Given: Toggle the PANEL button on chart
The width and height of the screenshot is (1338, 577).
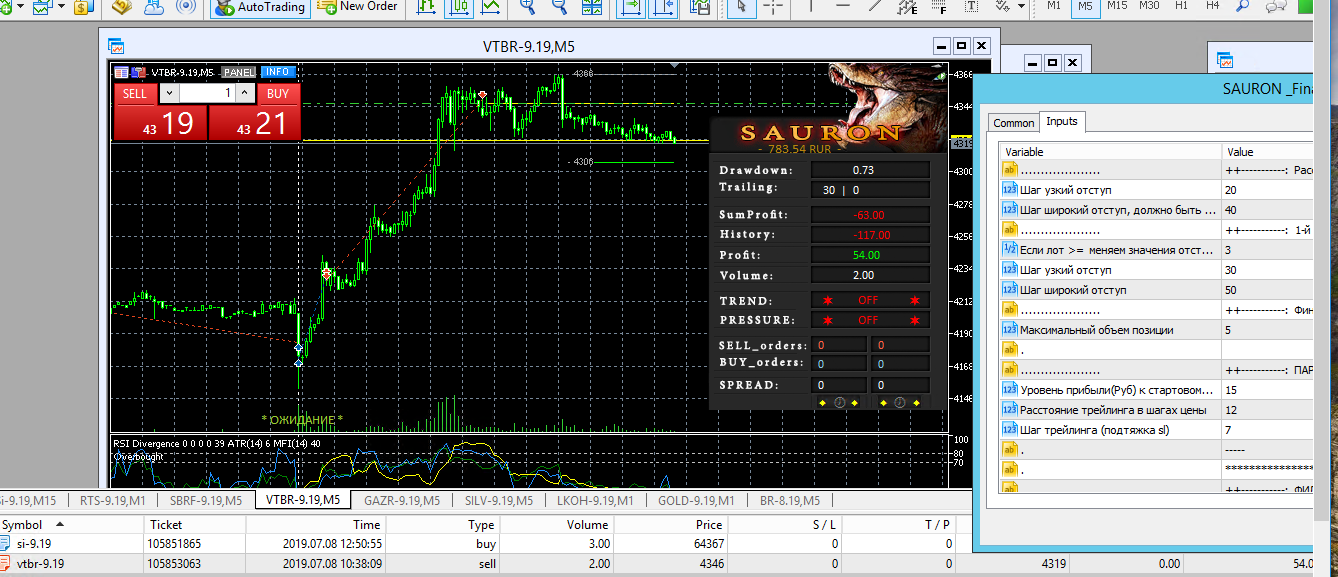Looking at the screenshot, I should coord(239,72).
